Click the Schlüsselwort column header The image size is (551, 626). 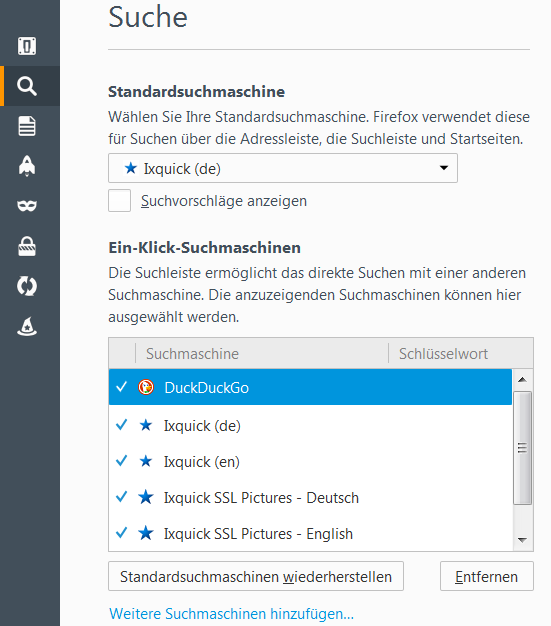460,353
